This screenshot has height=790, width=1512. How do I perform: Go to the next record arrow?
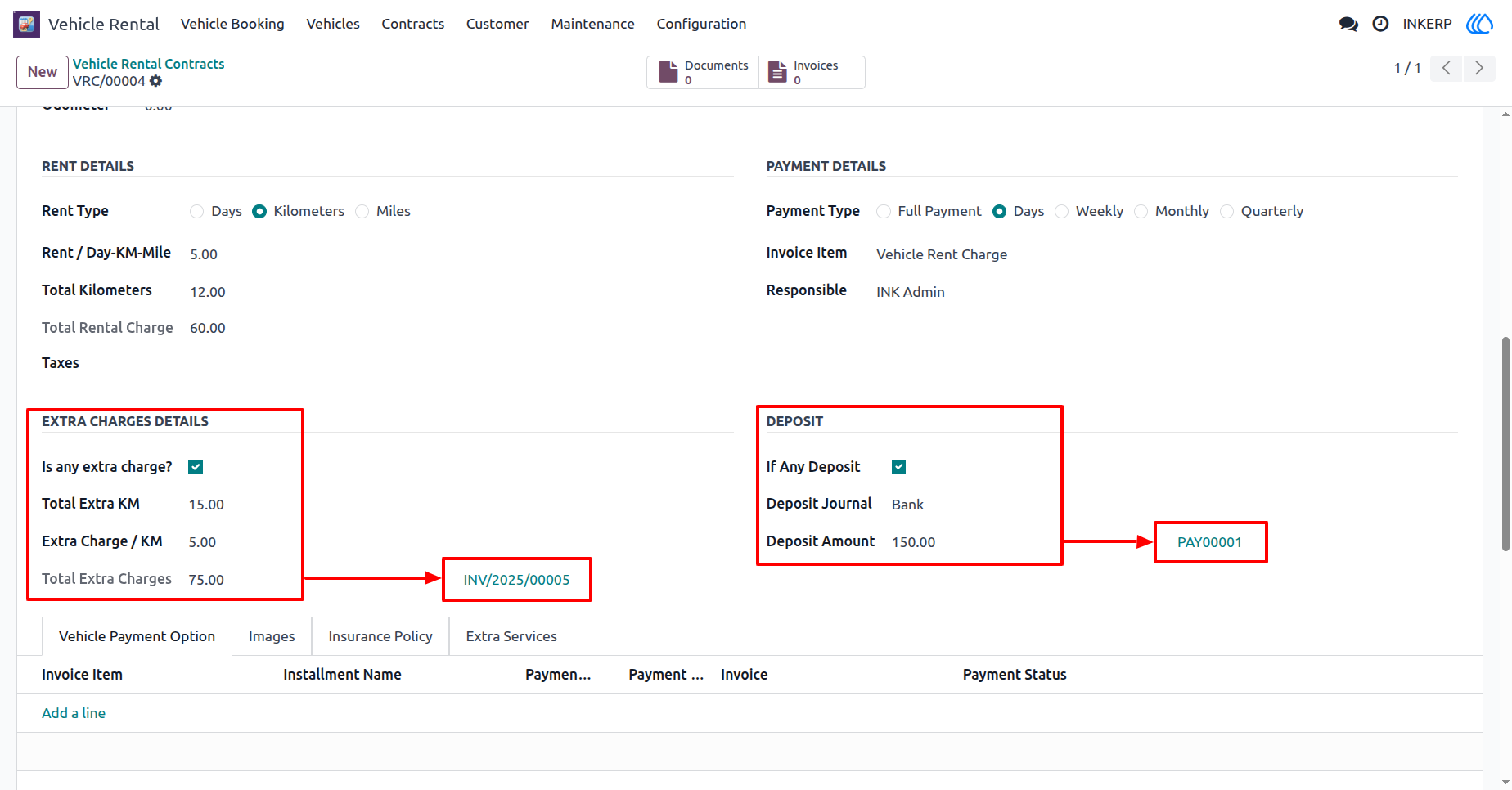pyautogui.click(x=1478, y=68)
